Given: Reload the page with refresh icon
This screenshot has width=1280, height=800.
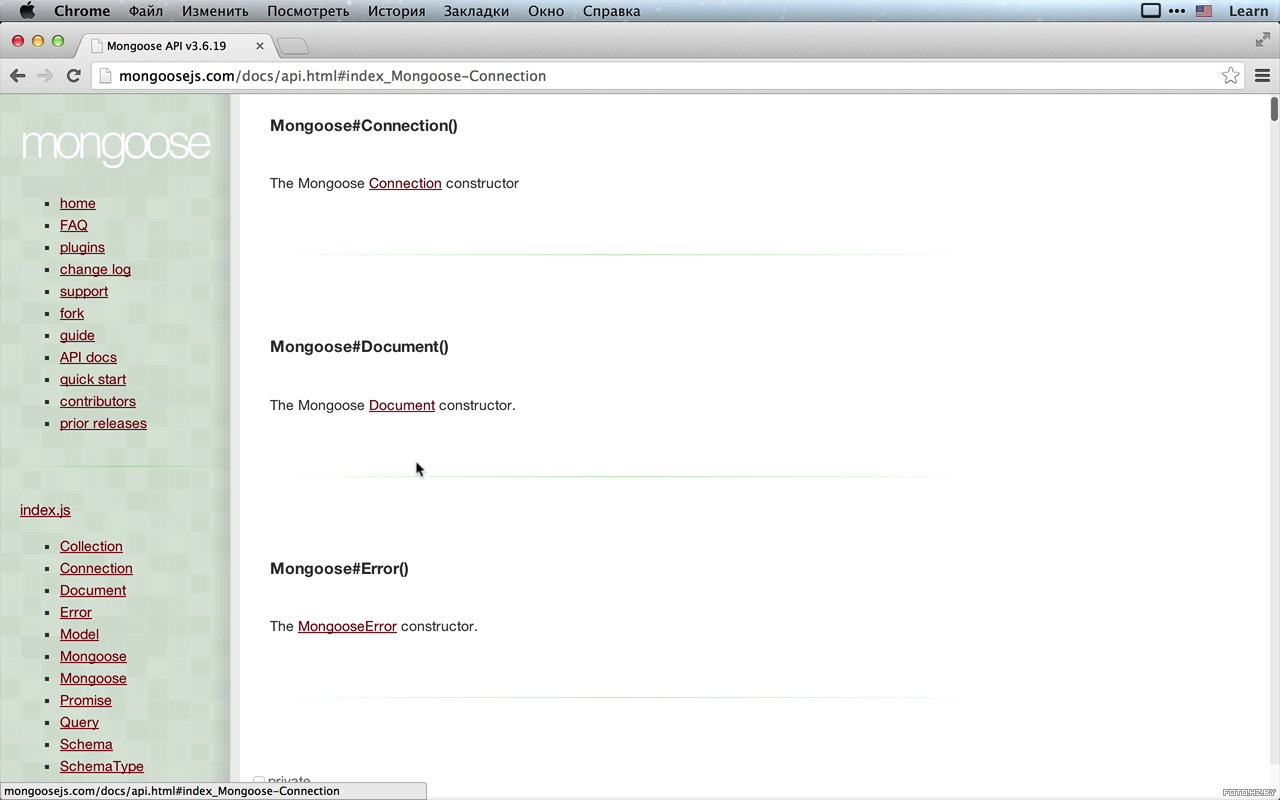Looking at the screenshot, I should coord(73,76).
